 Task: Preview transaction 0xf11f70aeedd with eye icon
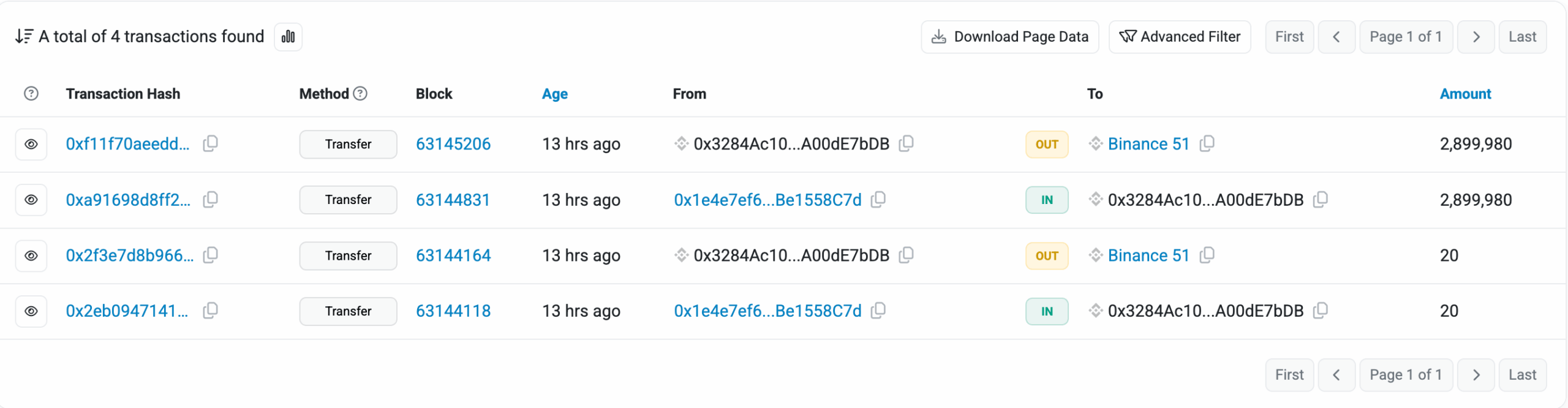click(31, 144)
